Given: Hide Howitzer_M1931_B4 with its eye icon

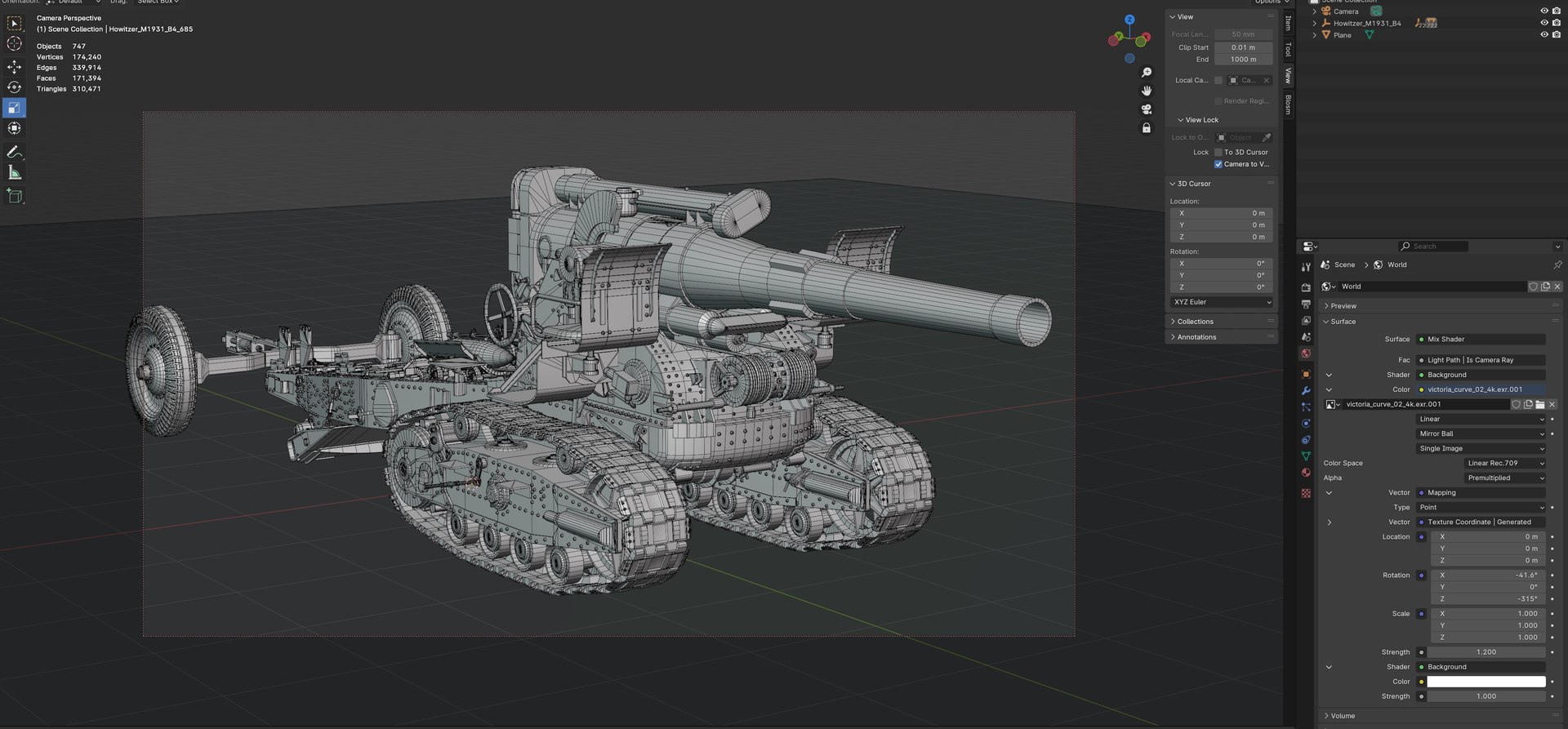Looking at the screenshot, I should pyautogui.click(x=1543, y=23).
